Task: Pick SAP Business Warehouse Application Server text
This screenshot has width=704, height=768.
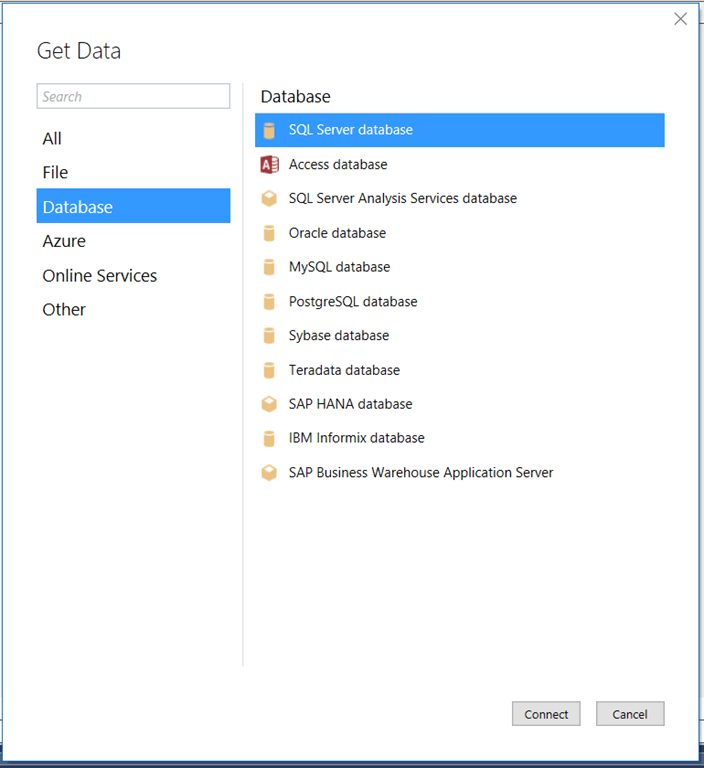Action: (x=421, y=473)
